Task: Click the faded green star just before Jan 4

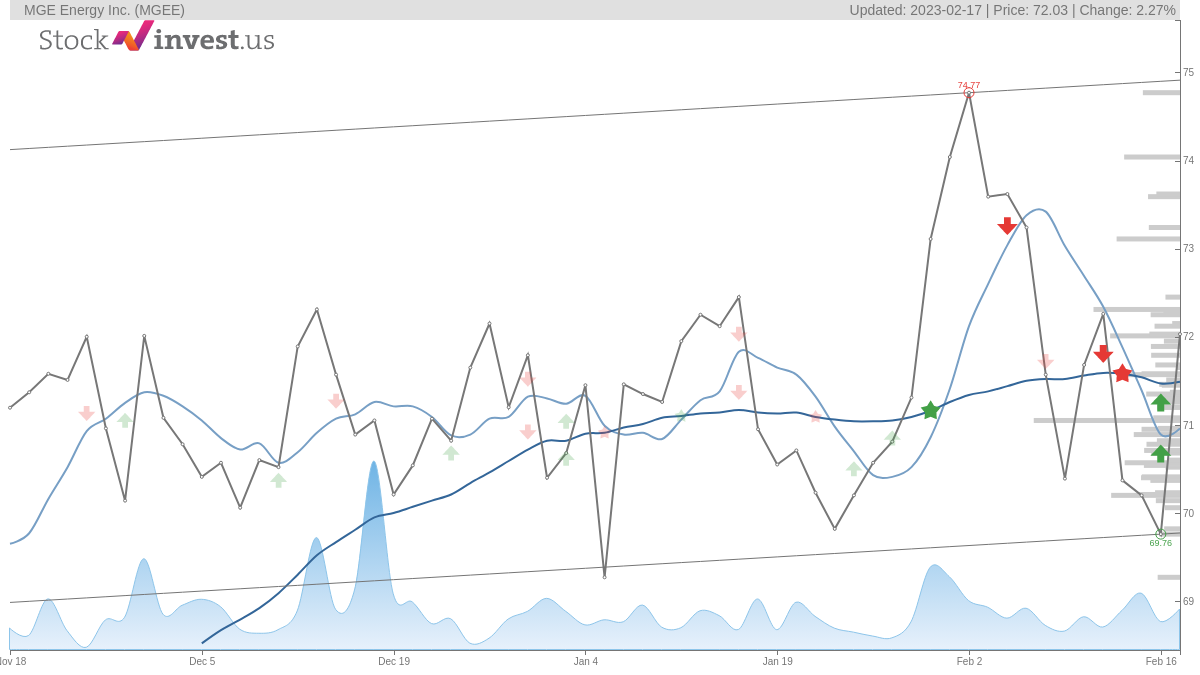Action: click(x=566, y=458)
